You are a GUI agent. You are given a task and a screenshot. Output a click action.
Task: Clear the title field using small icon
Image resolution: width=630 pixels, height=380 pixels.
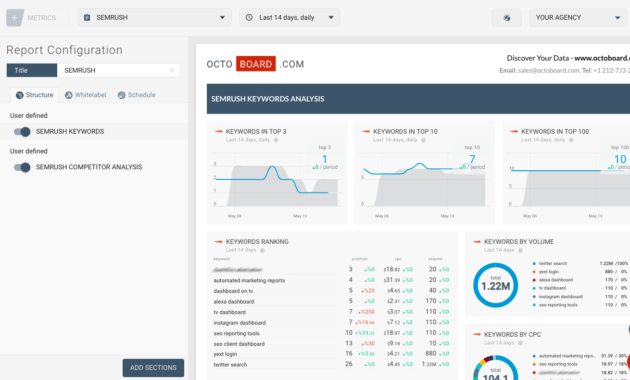click(x=172, y=70)
